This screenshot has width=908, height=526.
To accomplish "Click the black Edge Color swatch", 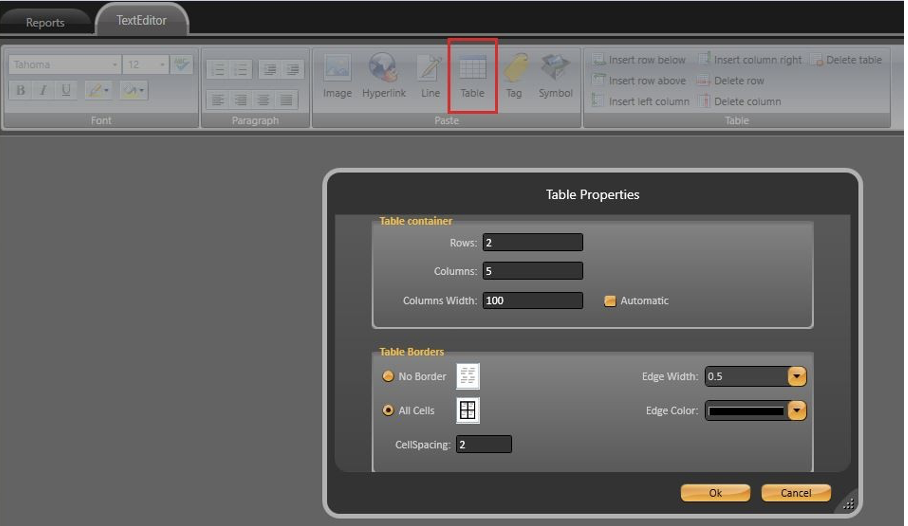I will coord(746,411).
